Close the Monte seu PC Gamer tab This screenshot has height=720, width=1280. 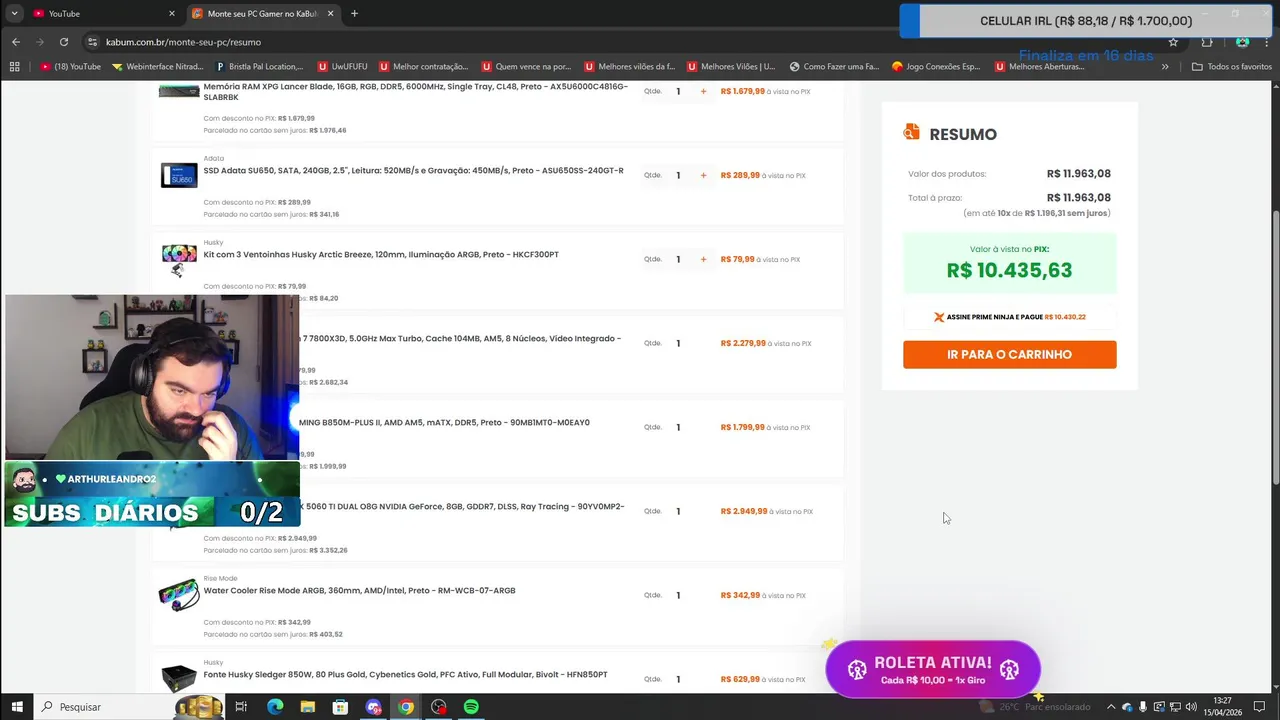click(x=331, y=14)
